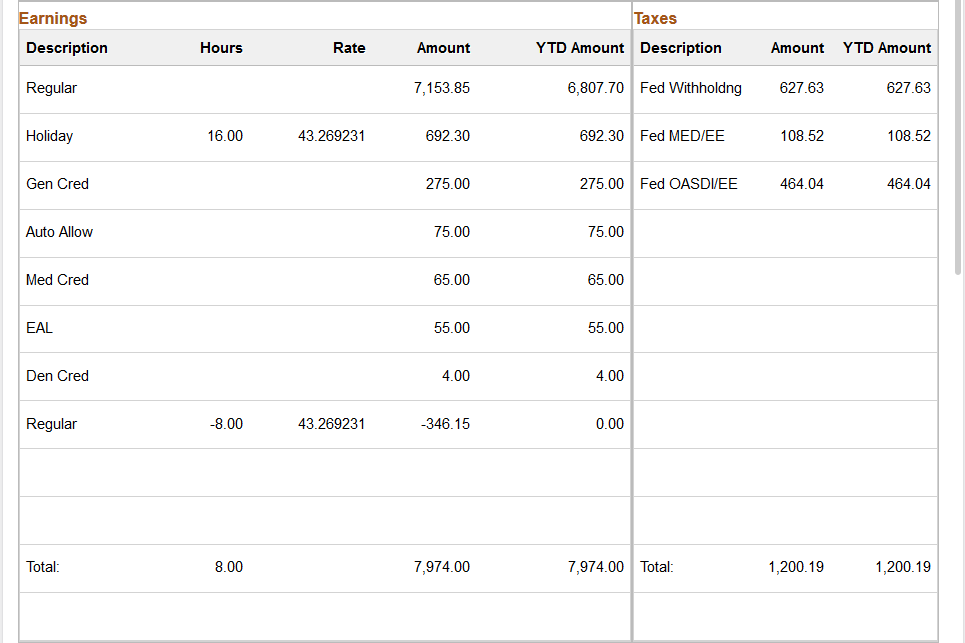
Task: Click the Hours column header
Action: [221, 48]
